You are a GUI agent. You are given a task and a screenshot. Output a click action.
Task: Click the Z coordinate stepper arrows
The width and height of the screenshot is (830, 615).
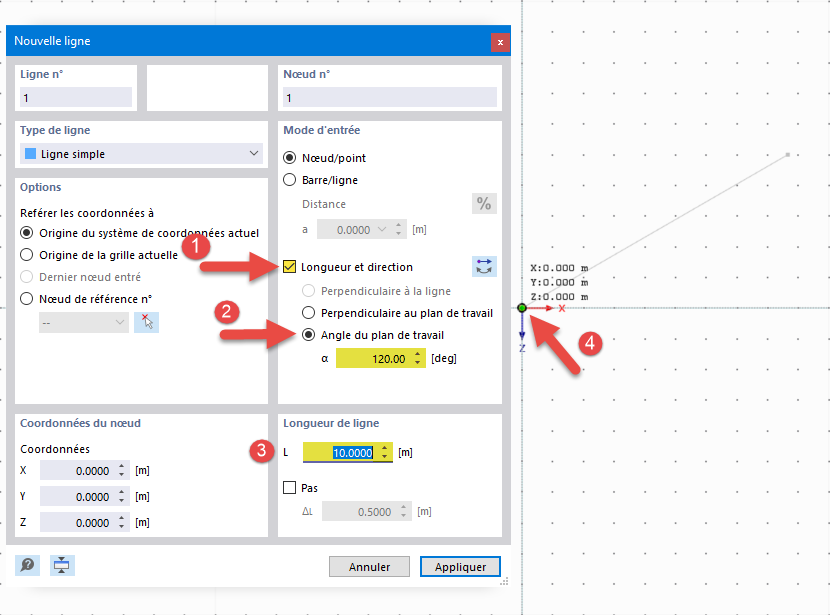point(122,522)
